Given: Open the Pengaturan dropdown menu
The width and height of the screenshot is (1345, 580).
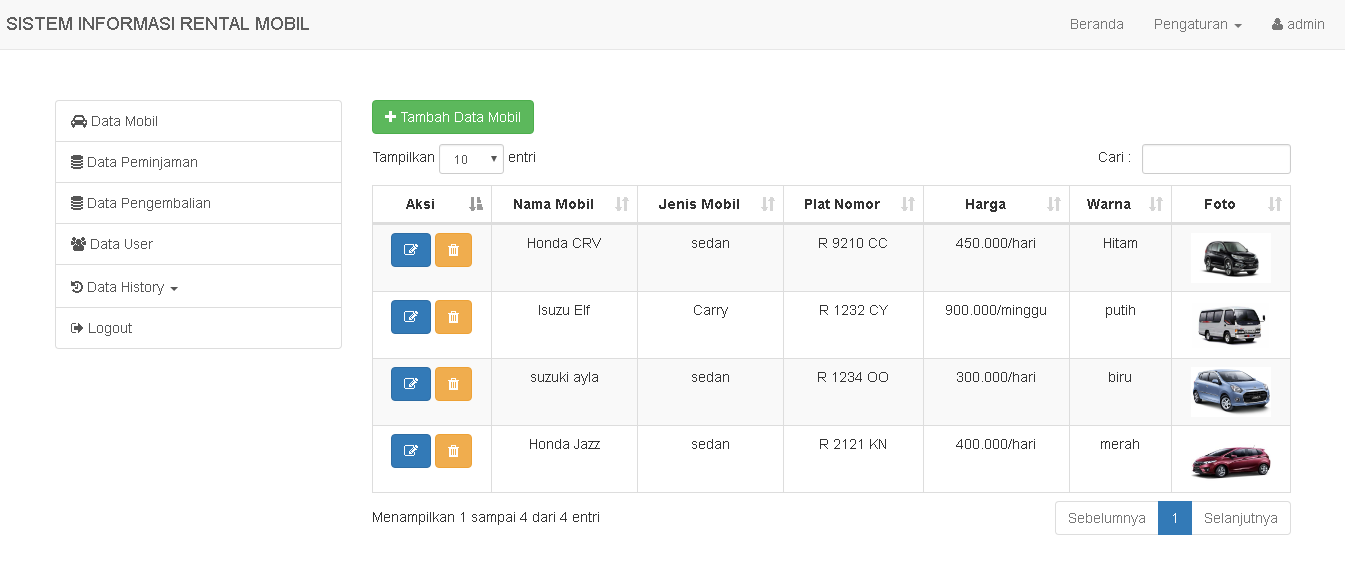Looking at the screenshot, I should [1197, 24].
